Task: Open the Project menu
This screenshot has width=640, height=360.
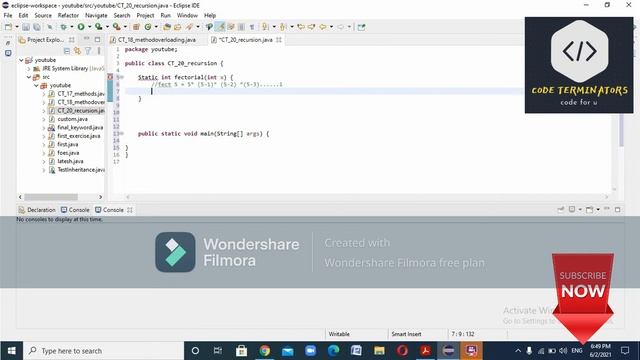Action: (x=145, y=16)
